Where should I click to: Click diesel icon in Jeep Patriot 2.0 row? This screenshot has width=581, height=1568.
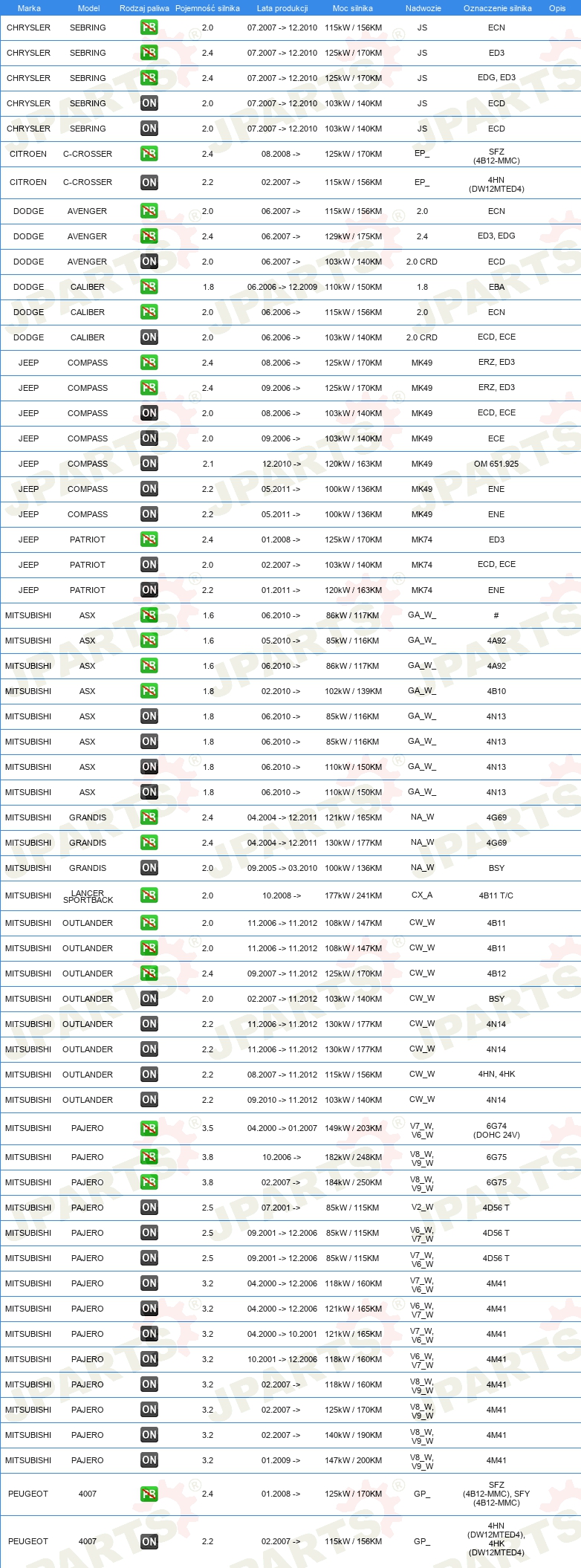tap(149, 565)
